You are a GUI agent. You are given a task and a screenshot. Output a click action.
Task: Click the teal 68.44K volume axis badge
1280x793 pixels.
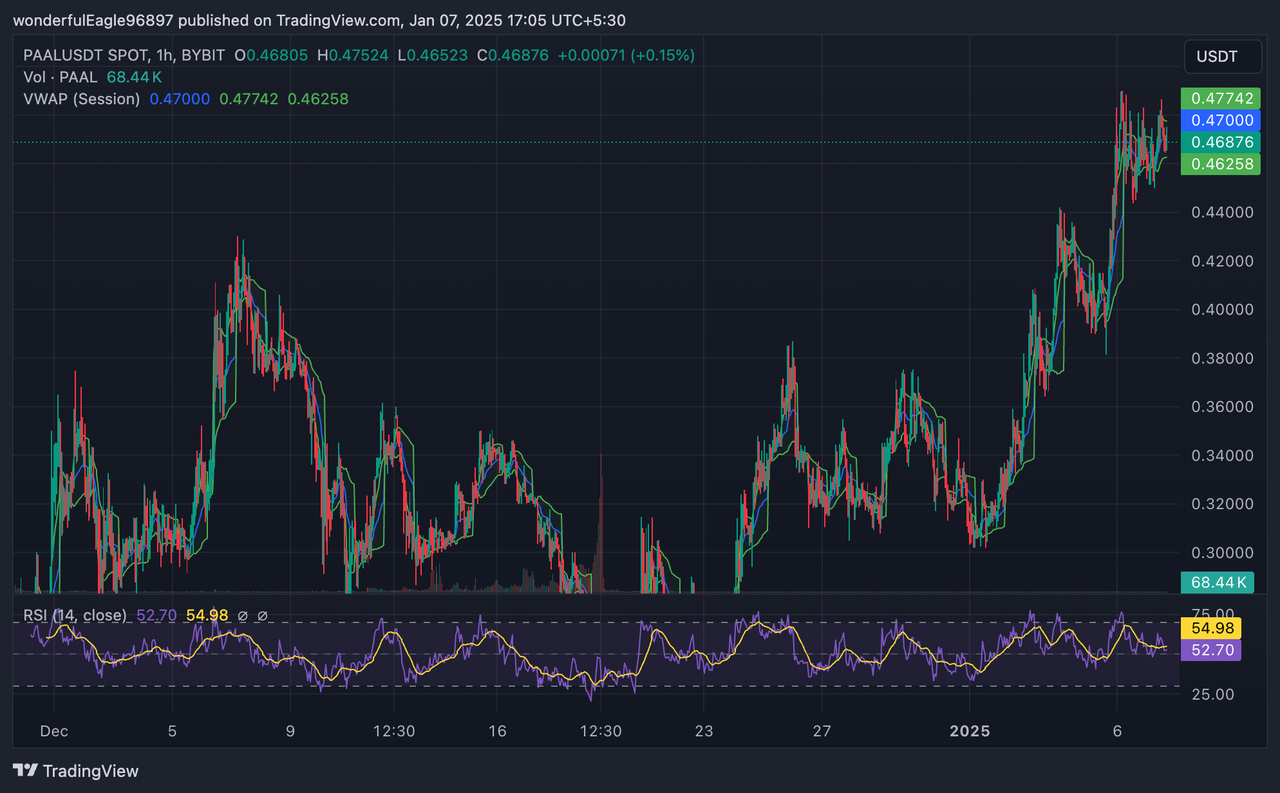coord(1218,582)
